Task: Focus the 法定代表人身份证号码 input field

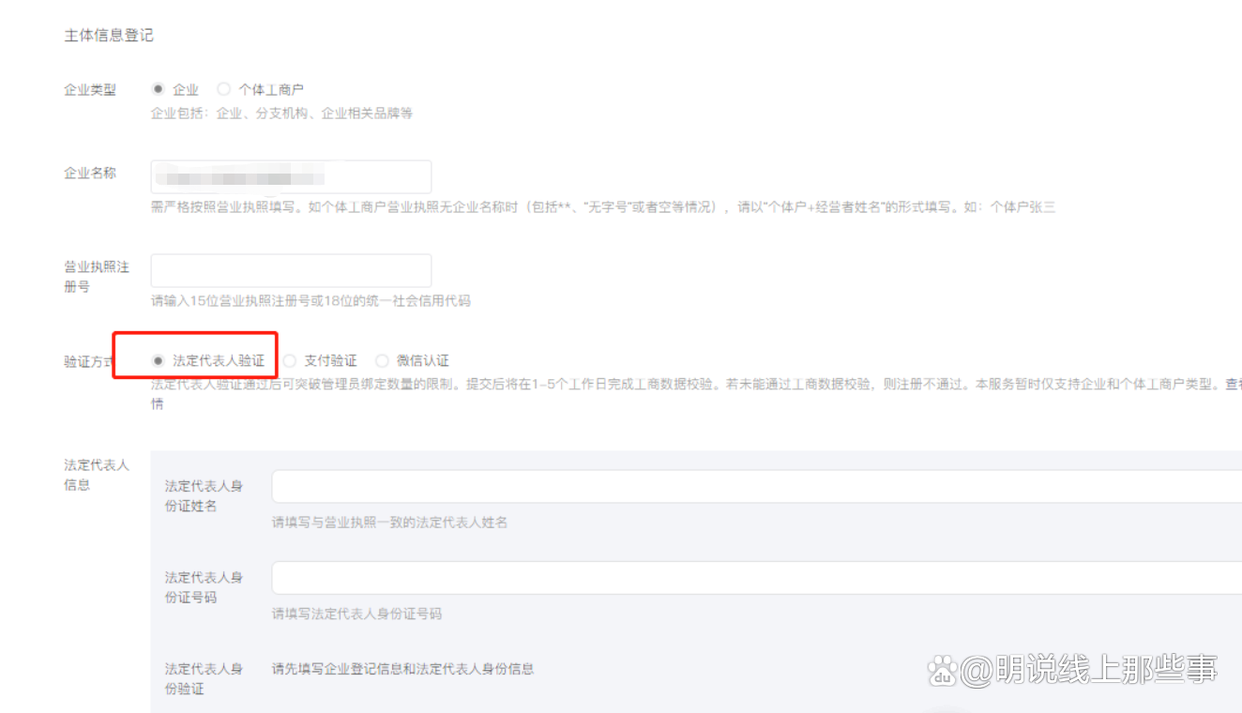Action: coord(757,578)
